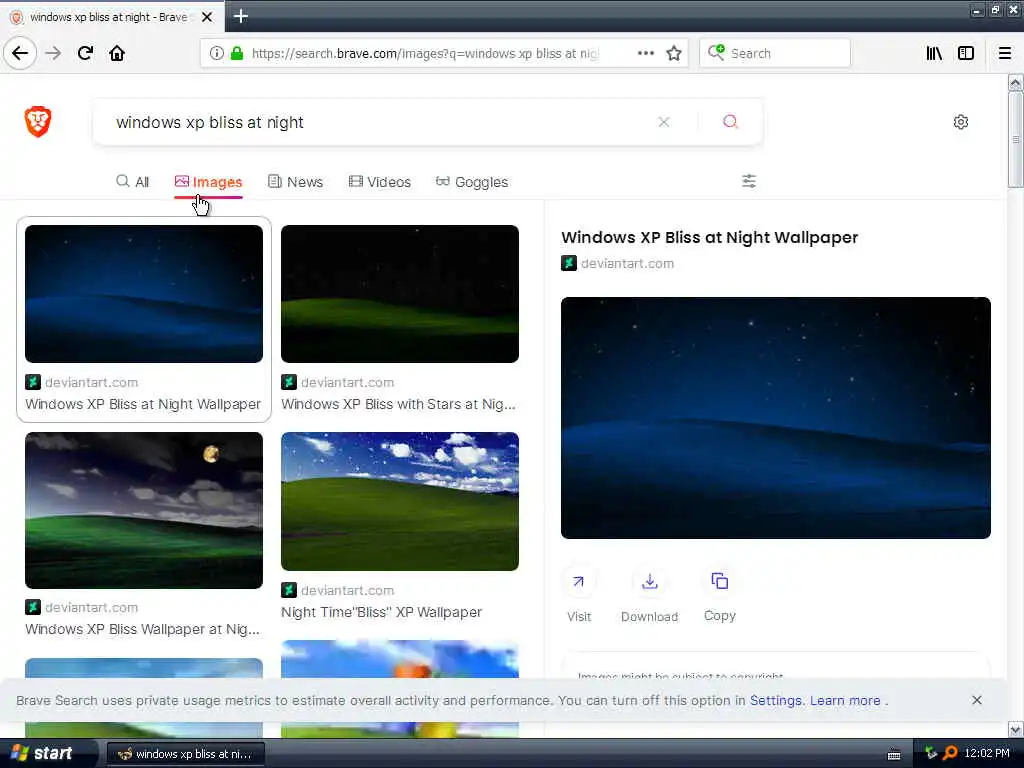Copy the previewed image
1024x768 pixels.
(720, 594)
